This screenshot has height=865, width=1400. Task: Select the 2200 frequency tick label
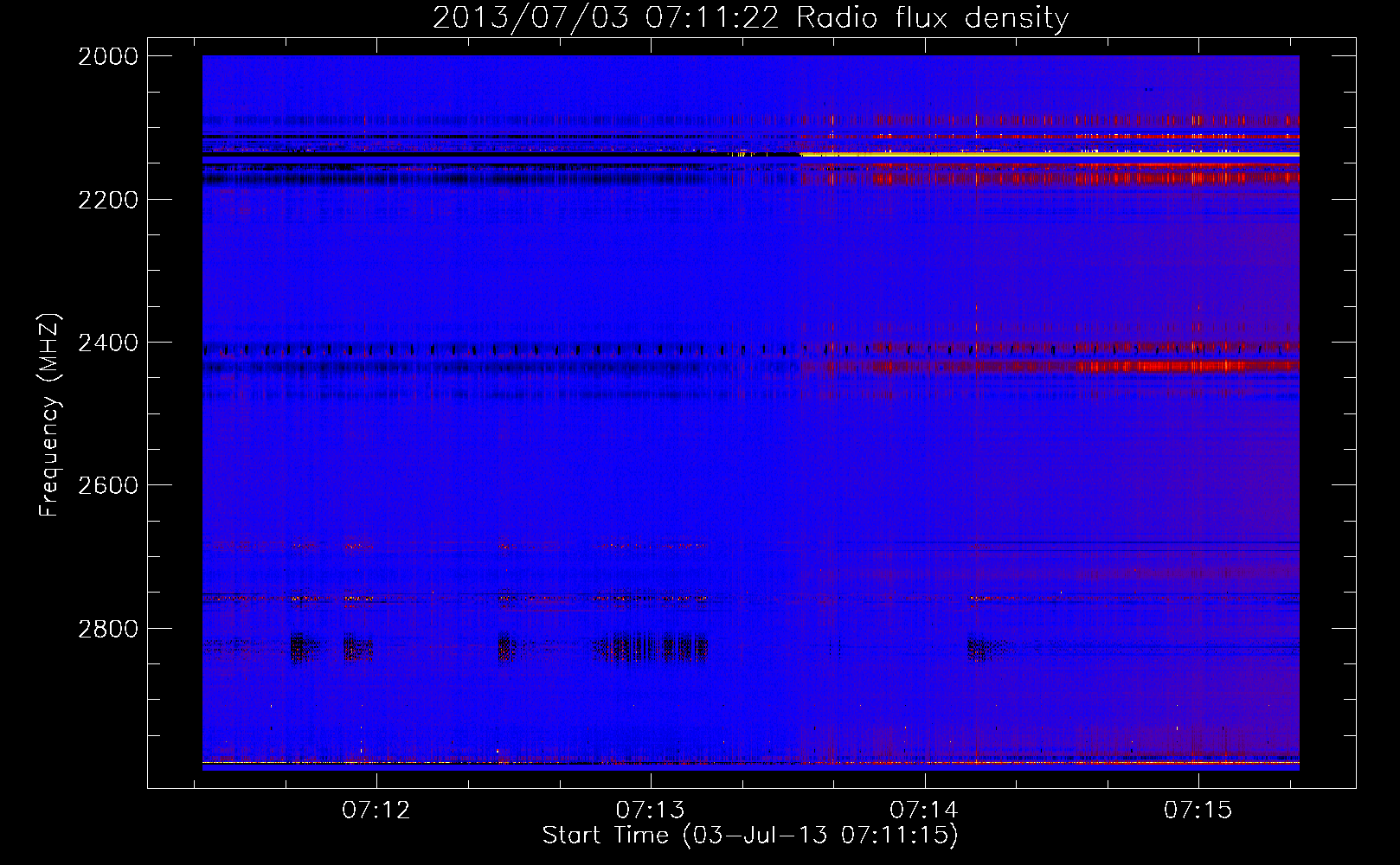[108, 200]
